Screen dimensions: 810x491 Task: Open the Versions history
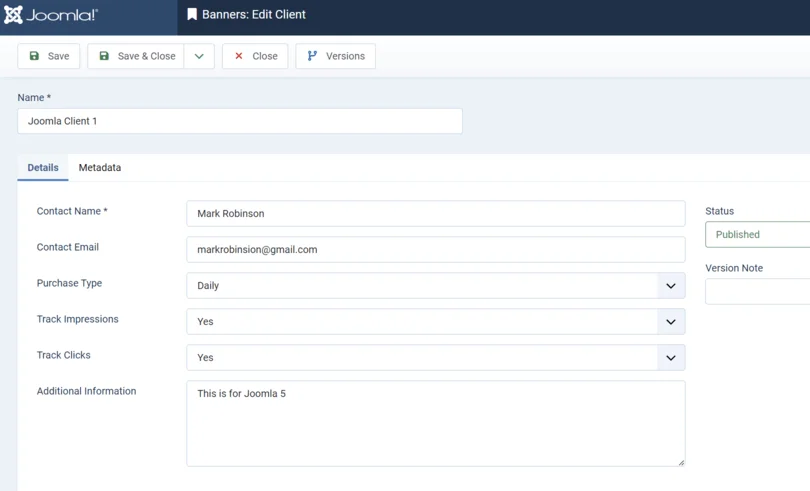336,56
